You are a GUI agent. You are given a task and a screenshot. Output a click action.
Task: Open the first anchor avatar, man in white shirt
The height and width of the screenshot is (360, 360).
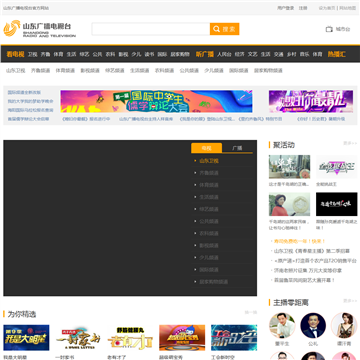282,326
